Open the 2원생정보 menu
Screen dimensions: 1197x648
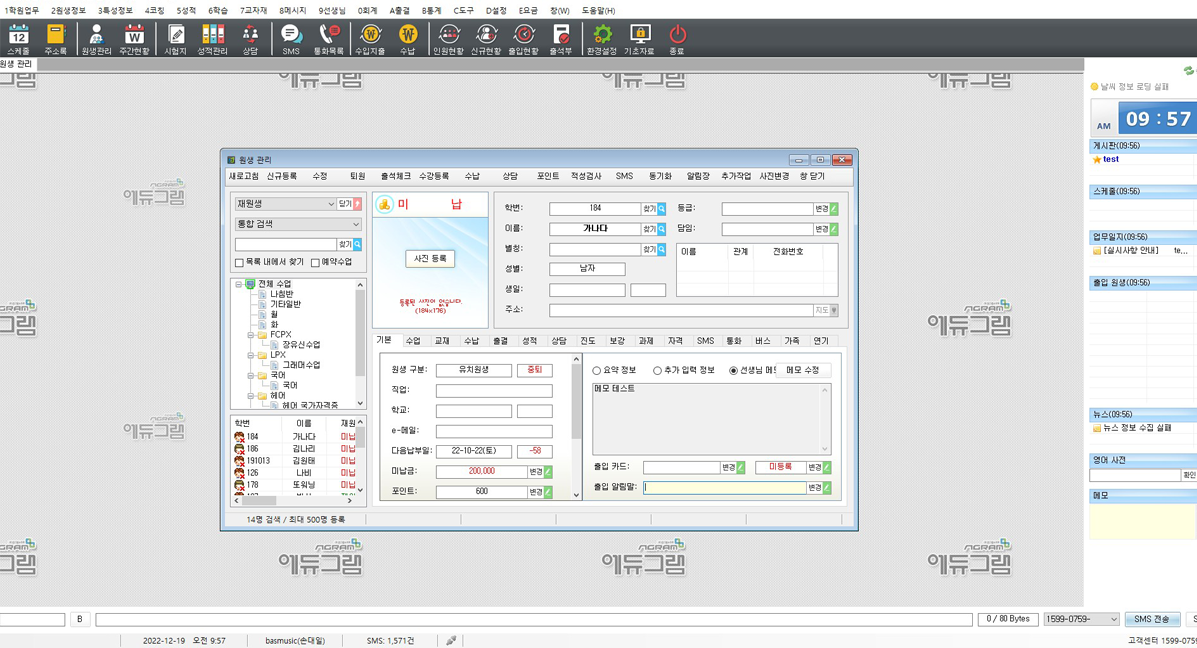[68, 10]
